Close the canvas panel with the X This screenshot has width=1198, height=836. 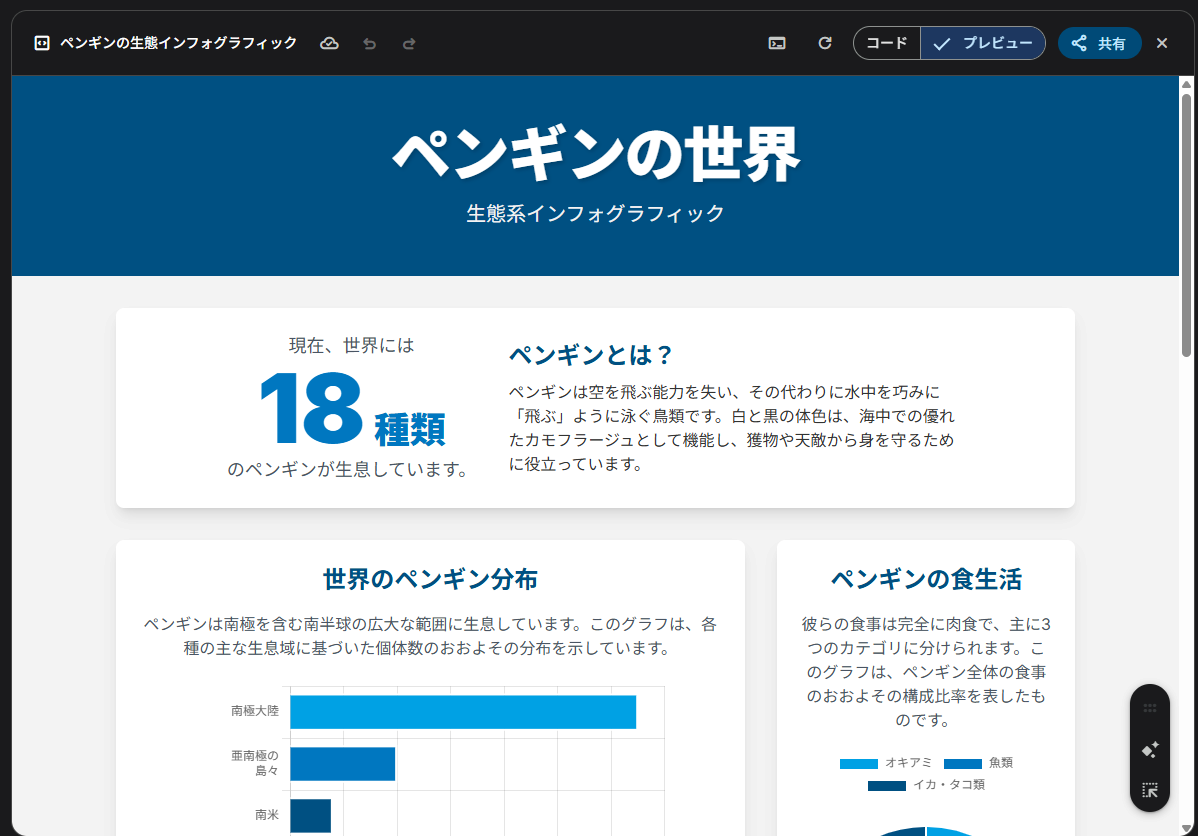coord(1162,43)
